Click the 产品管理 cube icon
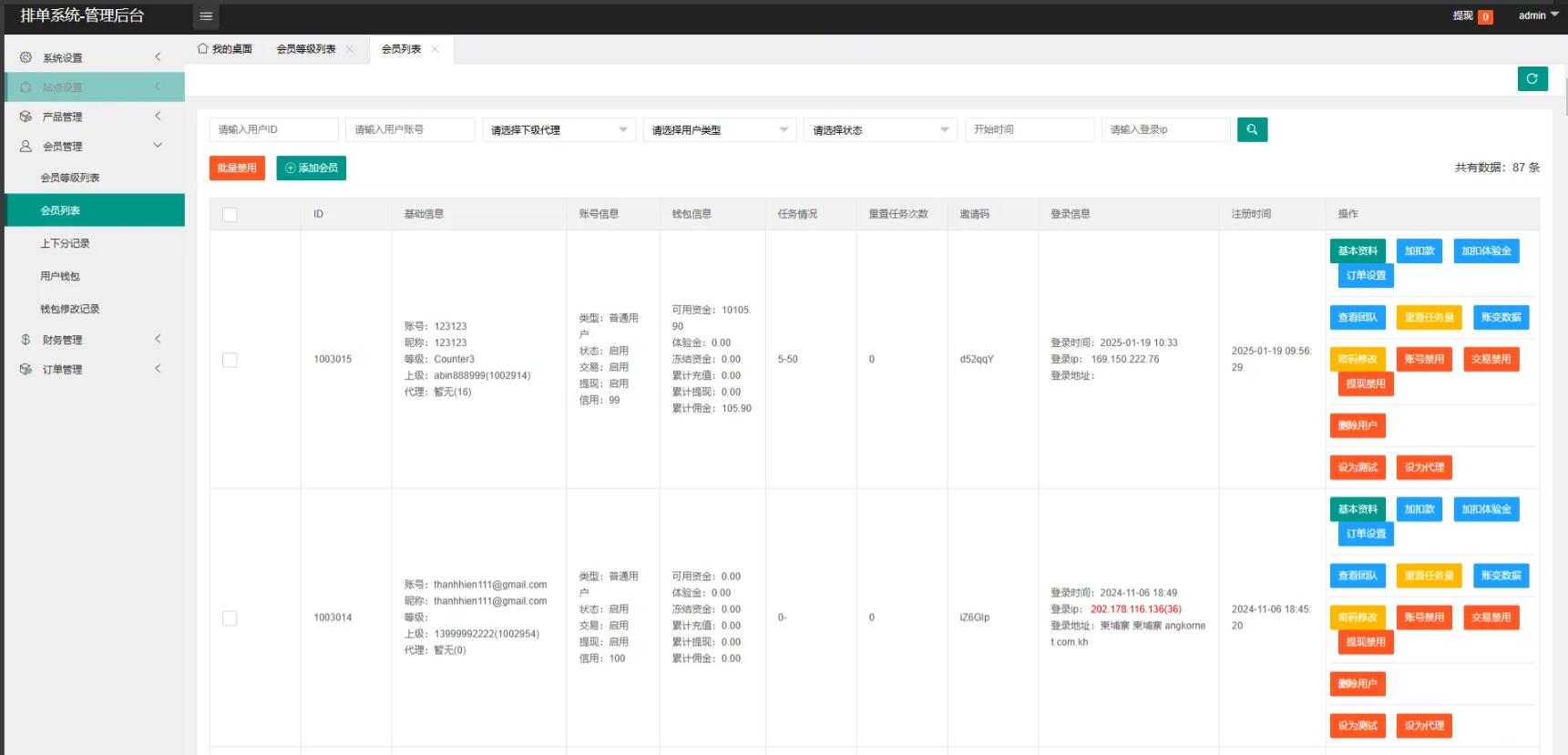 26,117
